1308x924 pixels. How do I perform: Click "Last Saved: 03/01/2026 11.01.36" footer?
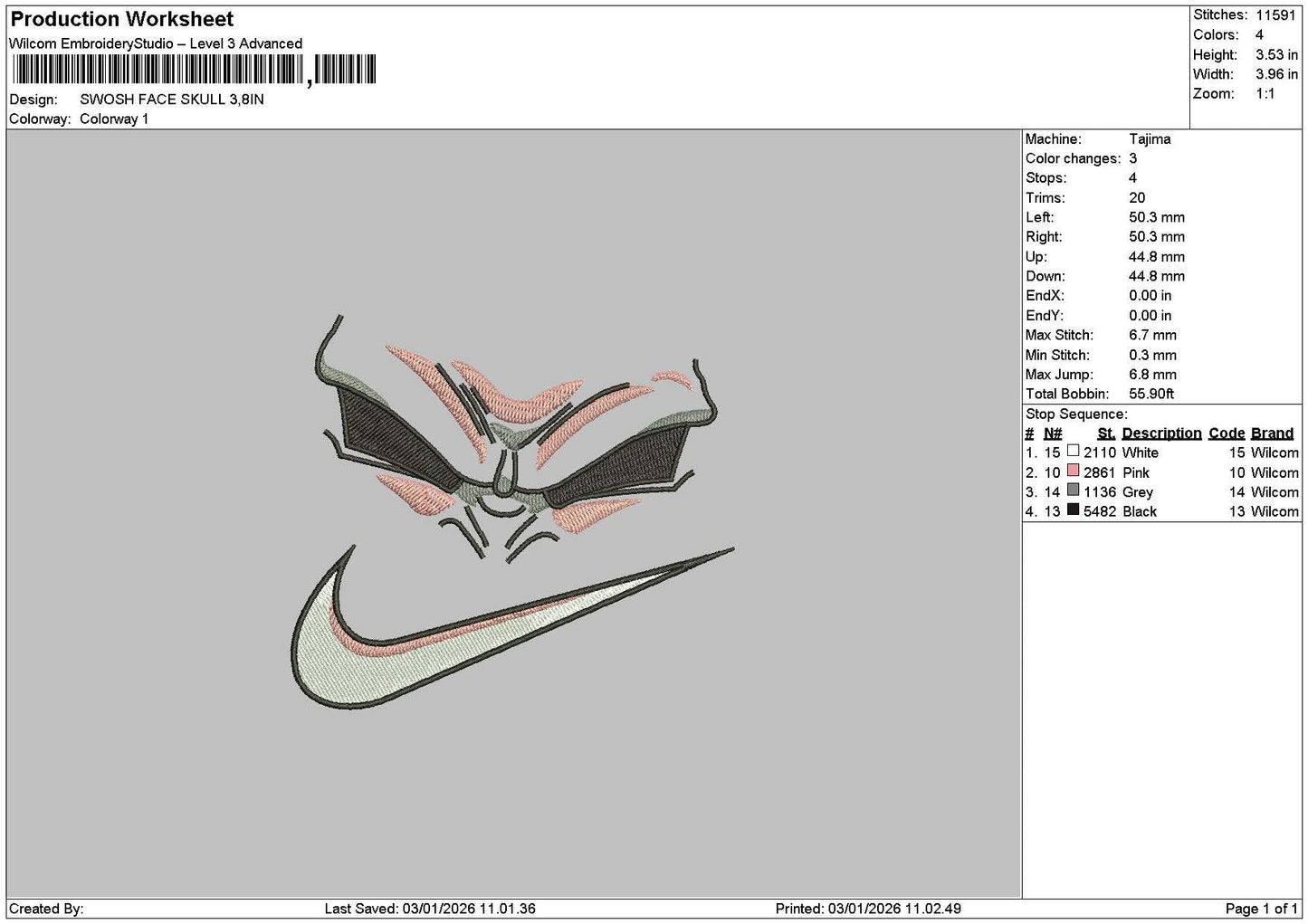(430, 909)
